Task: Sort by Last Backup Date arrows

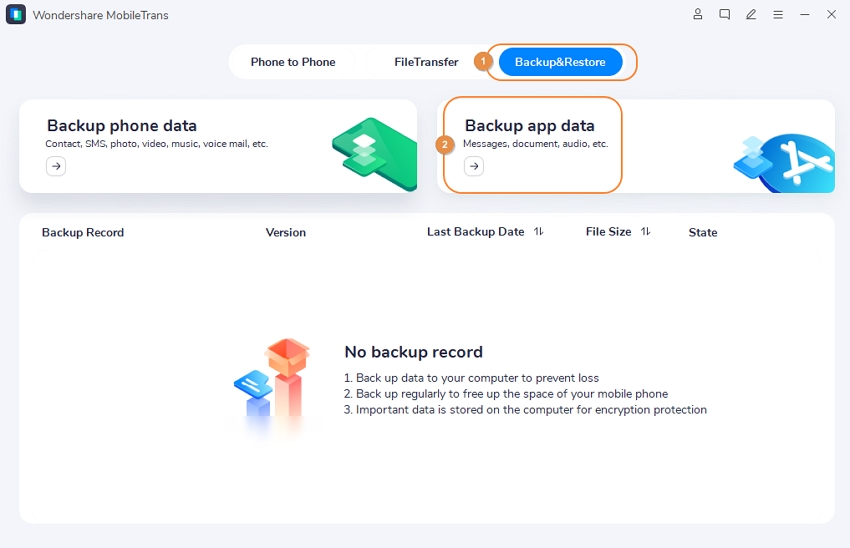Action: (538, 231)
